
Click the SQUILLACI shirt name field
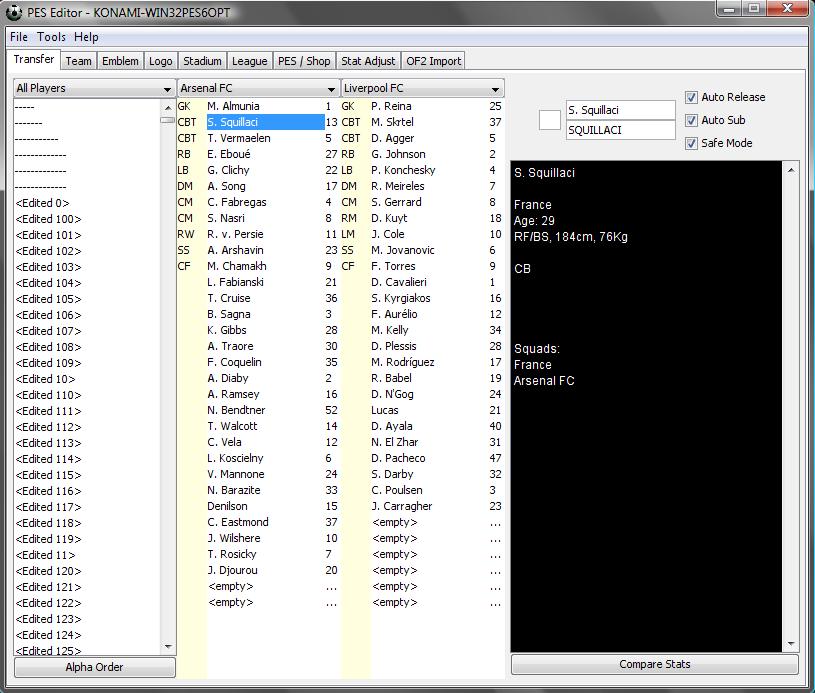click(x=621, y=130)
